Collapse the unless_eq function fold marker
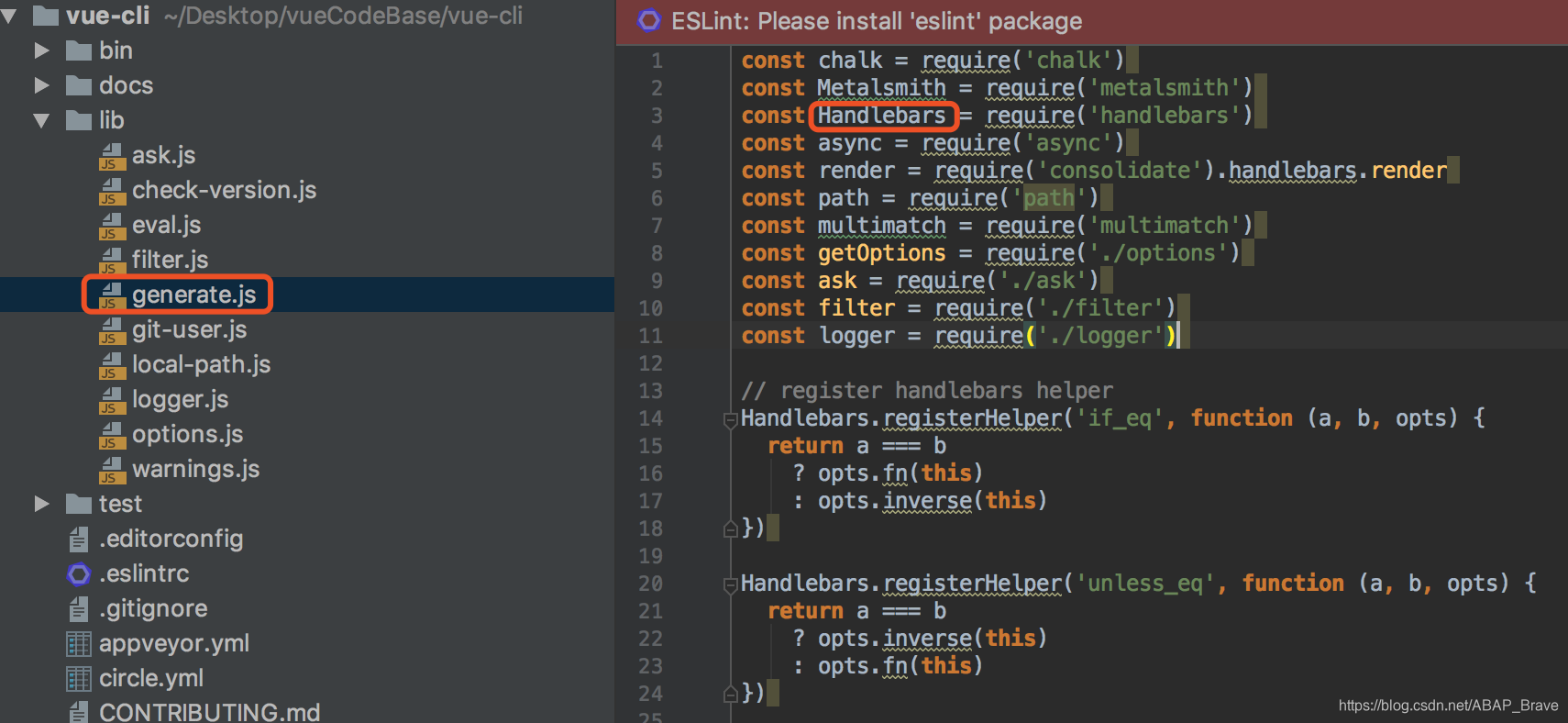Image resolution: width=1568 pixels, height=723 pixels. coord(731,585)
